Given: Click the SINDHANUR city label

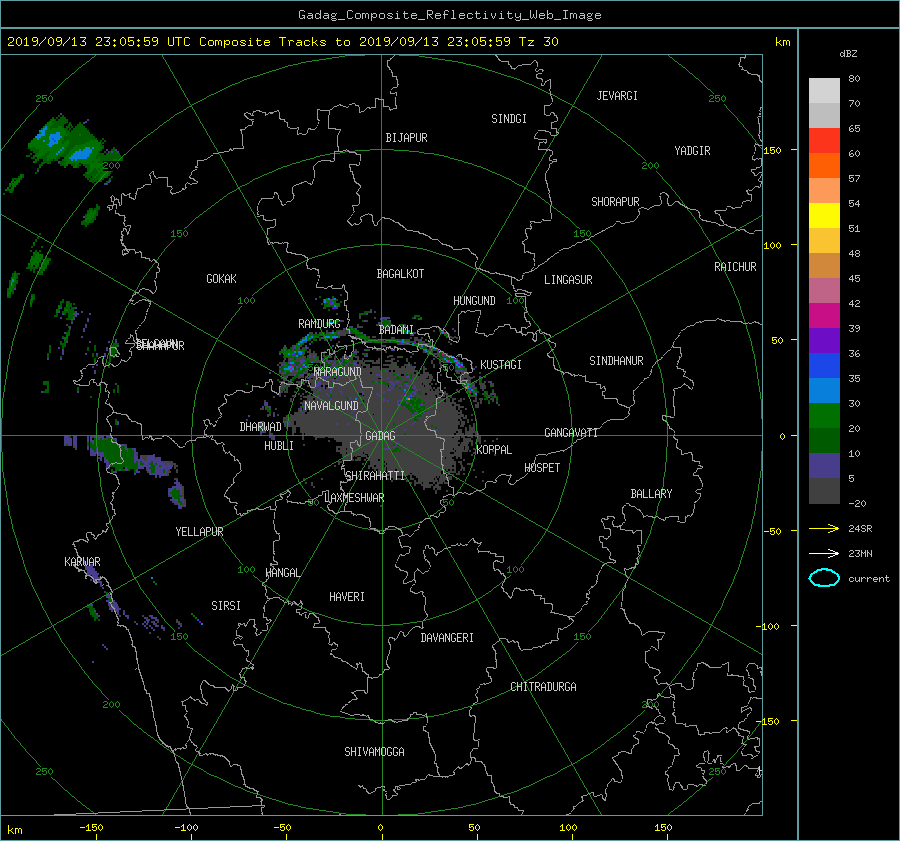Looking at the screenshot, I should coord(616,361).
